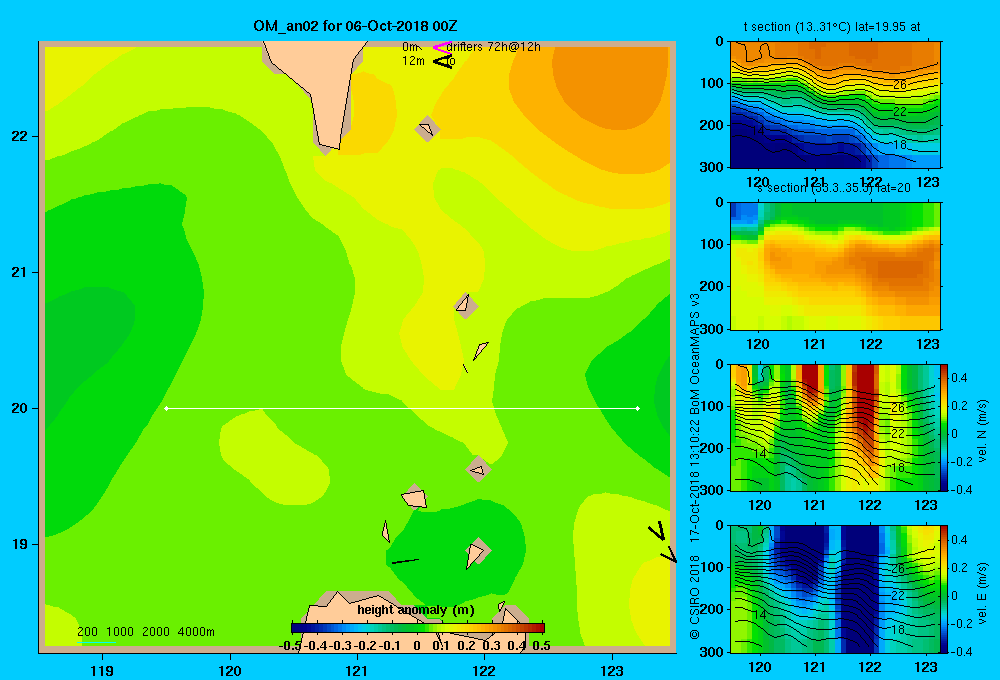The image size is (1000, 680).
Task: Click latitude label '20' on main map axis
Action: coord(20,408)
